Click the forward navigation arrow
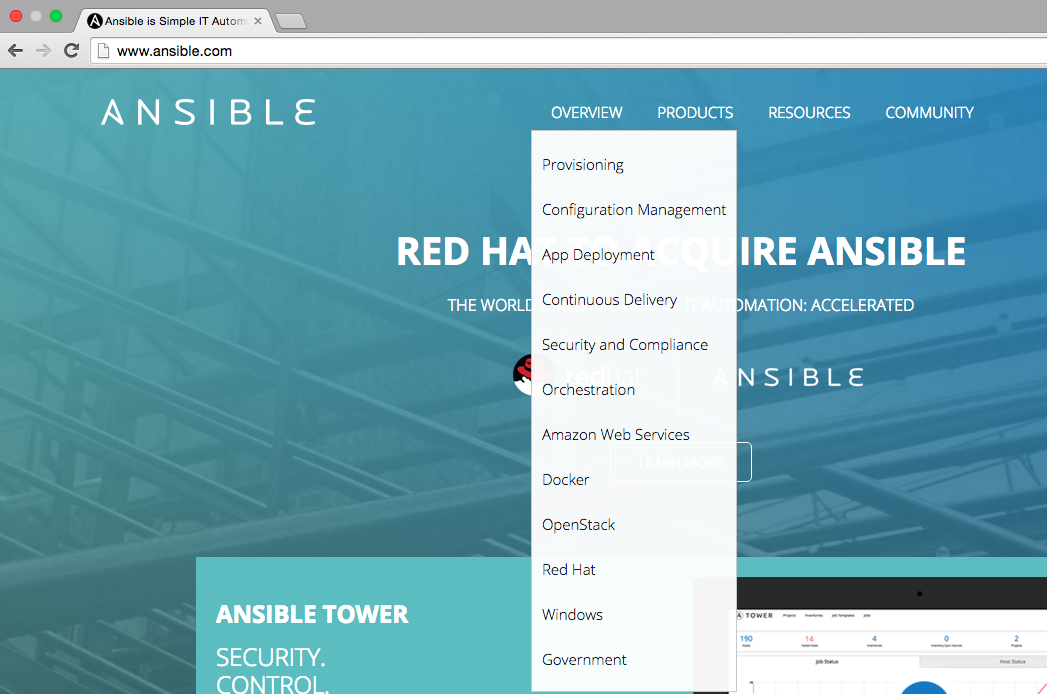The height and width of the screenshot is (694, 1047). (x=42, y=50)
